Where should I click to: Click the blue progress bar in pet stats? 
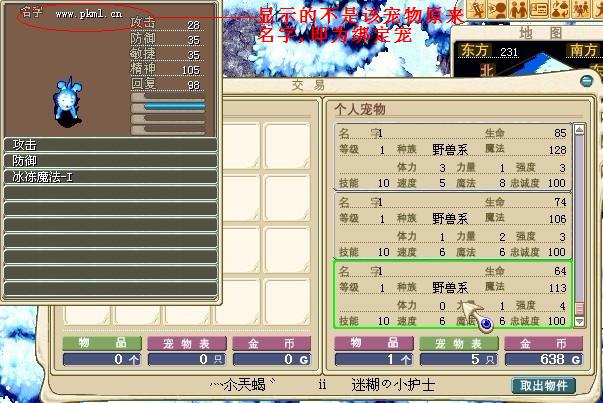pyautogui.click(x=174, y=104)
